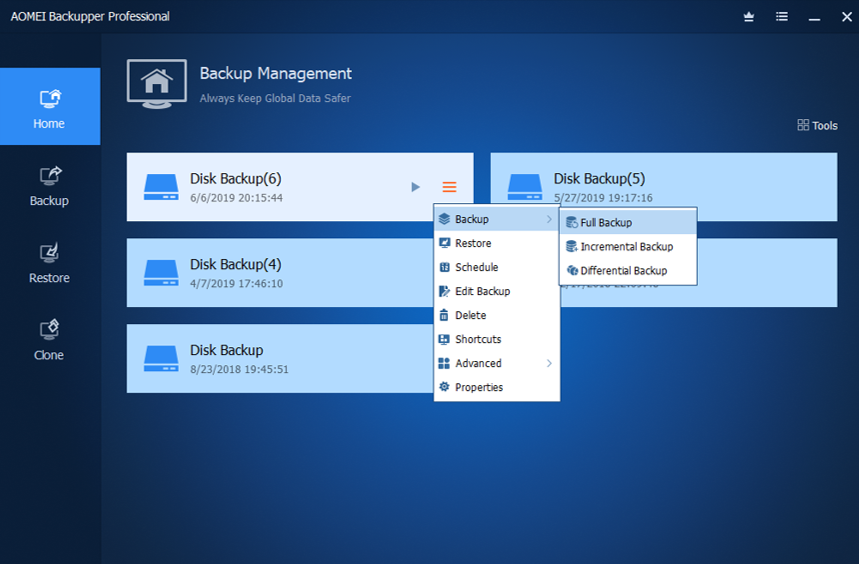Screen dimensions: 859x564
Task: Select Shortcuts menu entry
Action: (x=496, y=339)
